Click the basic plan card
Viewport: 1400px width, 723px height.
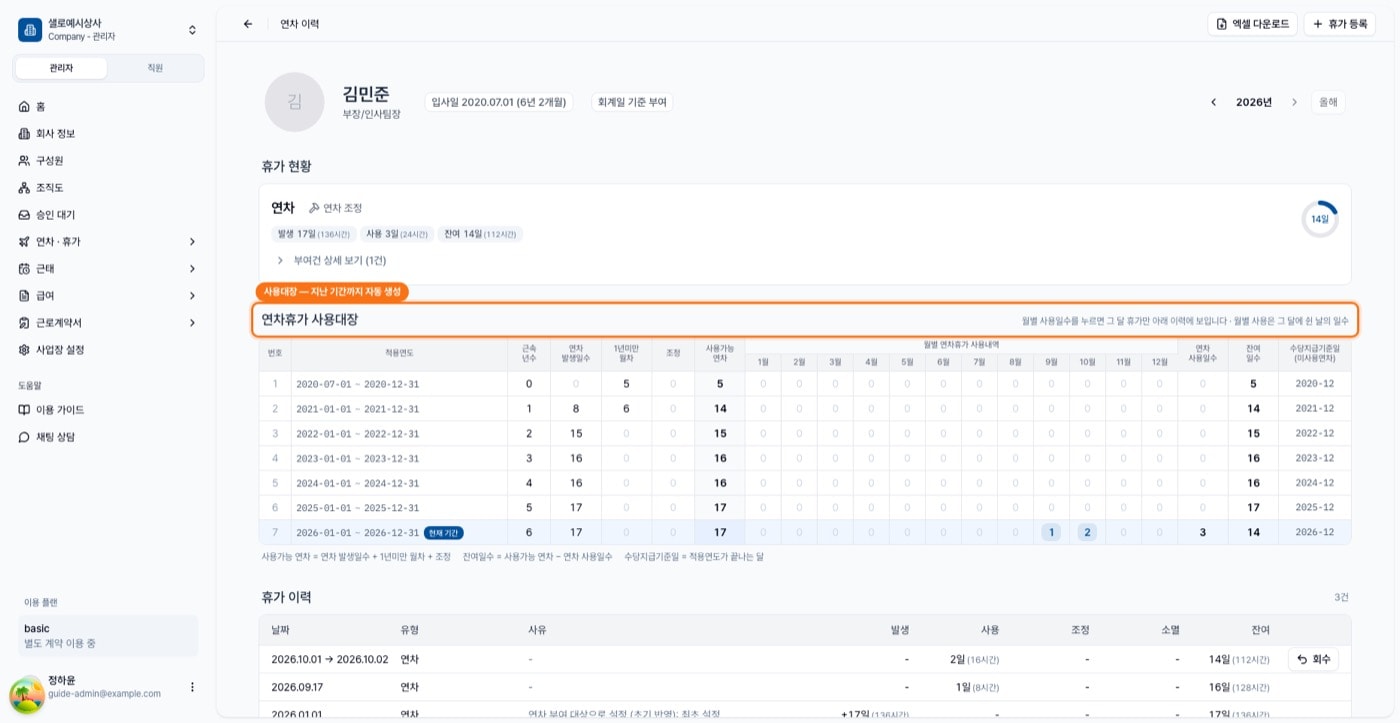[110, 636]
